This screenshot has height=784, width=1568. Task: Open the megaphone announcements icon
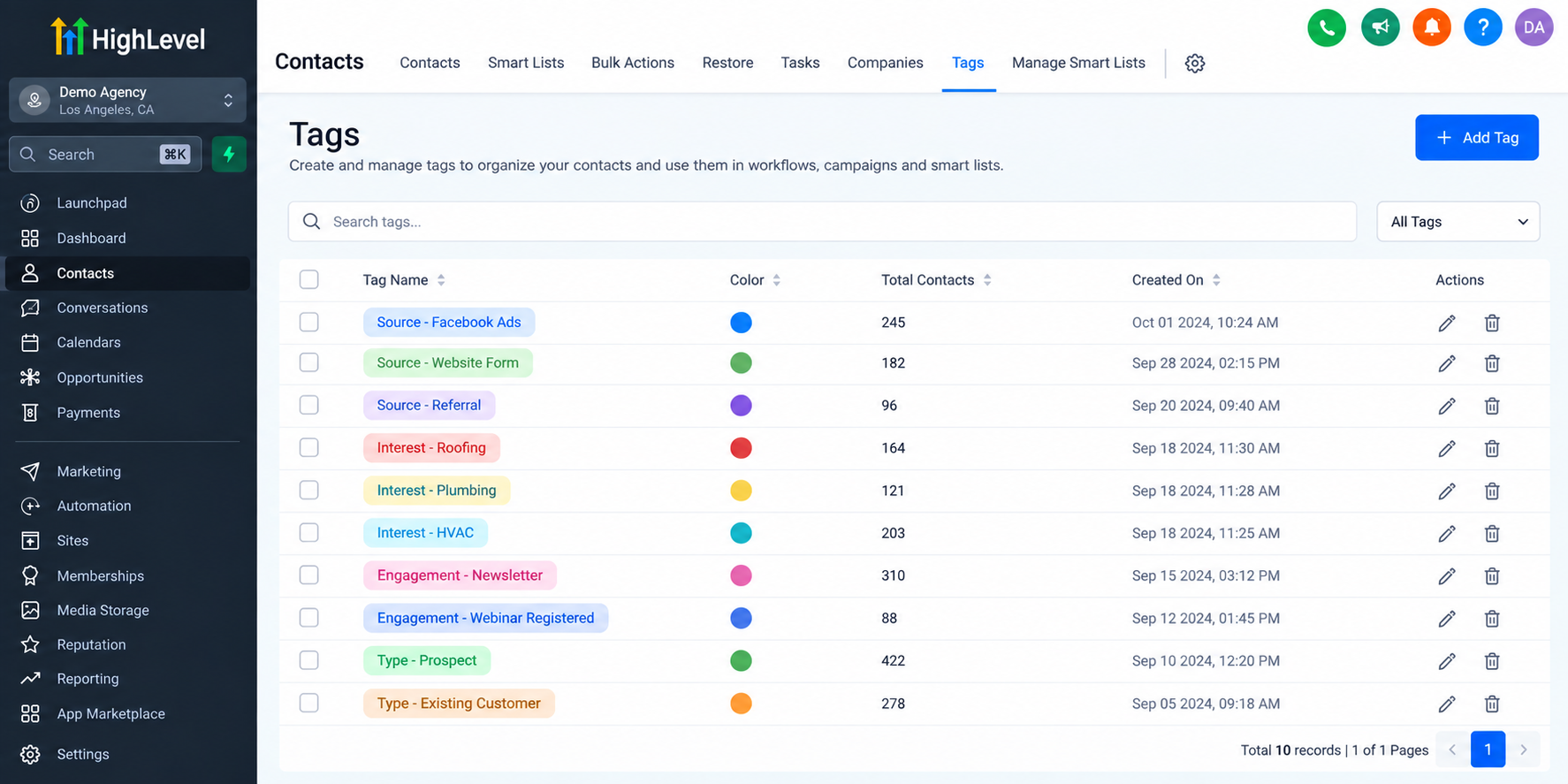click(1380, 27)
